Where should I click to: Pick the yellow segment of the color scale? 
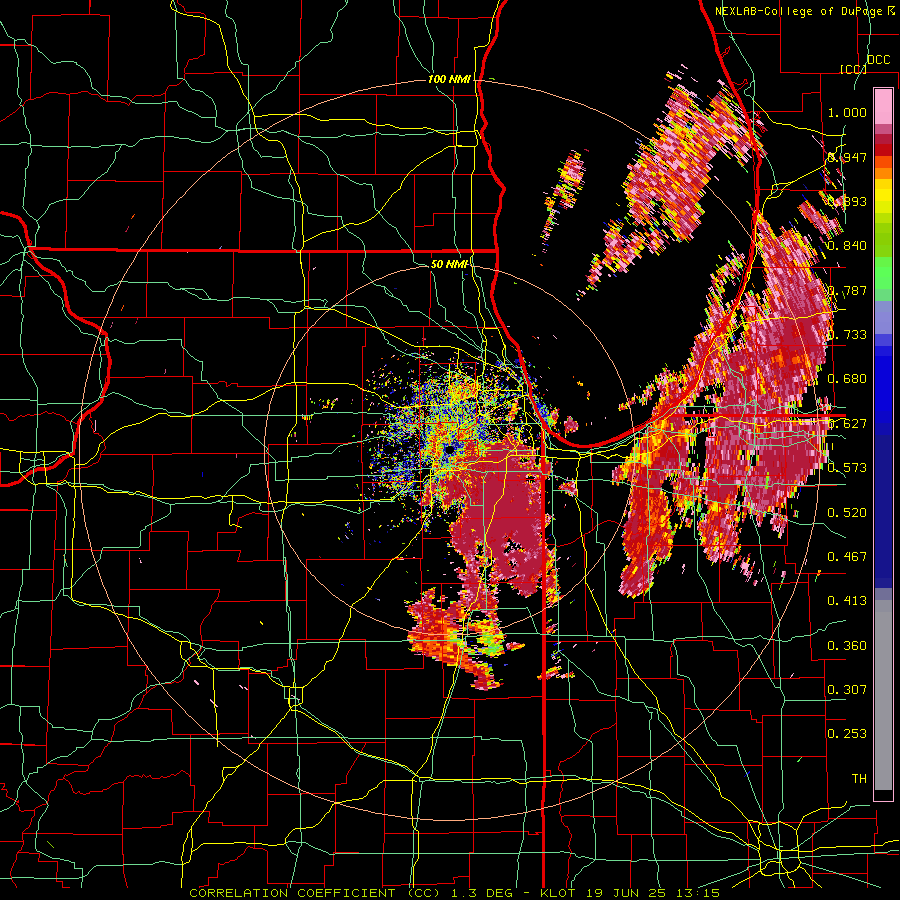pyautogui.click(x=883, y=197)
